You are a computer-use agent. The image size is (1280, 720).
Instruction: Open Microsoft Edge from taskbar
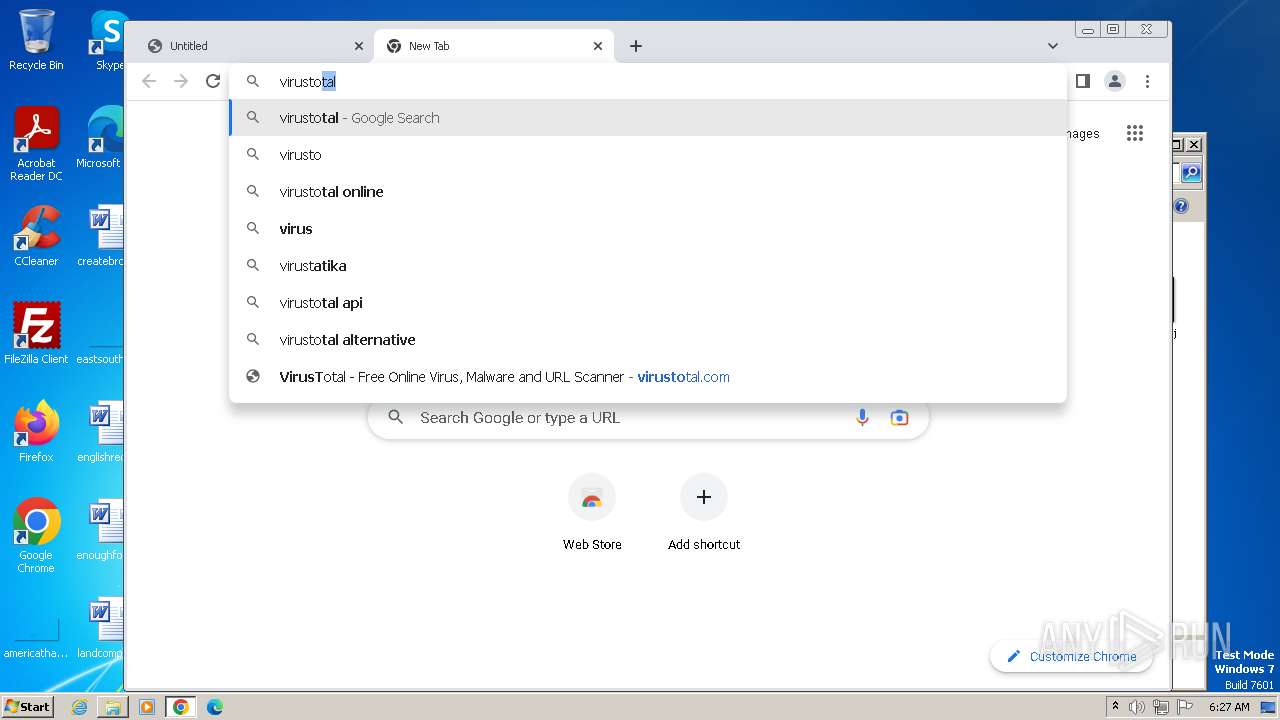[x=215, y=707]
